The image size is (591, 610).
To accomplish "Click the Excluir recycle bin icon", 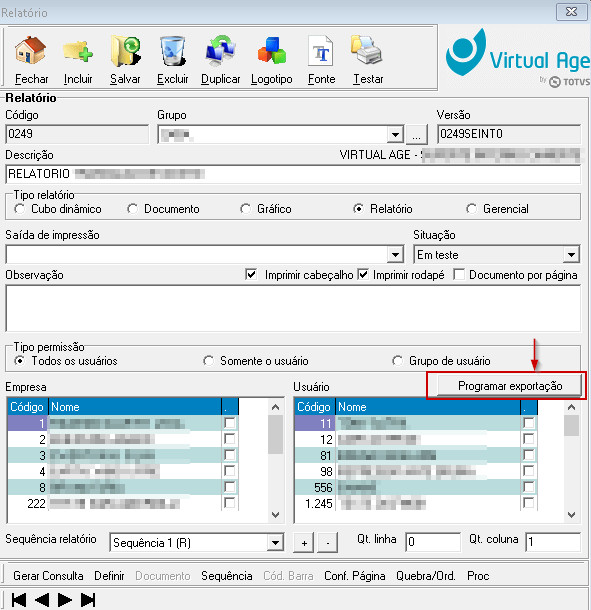I will coord(172,51).
